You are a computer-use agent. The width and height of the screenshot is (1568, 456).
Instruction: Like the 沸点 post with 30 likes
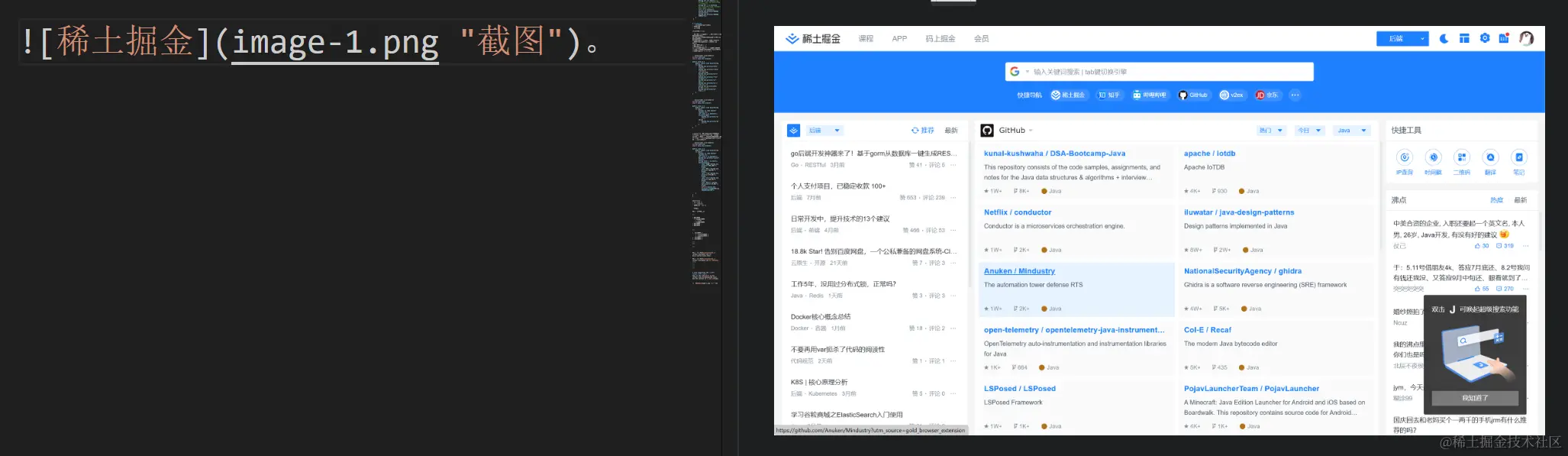(x=1482, y=246)
